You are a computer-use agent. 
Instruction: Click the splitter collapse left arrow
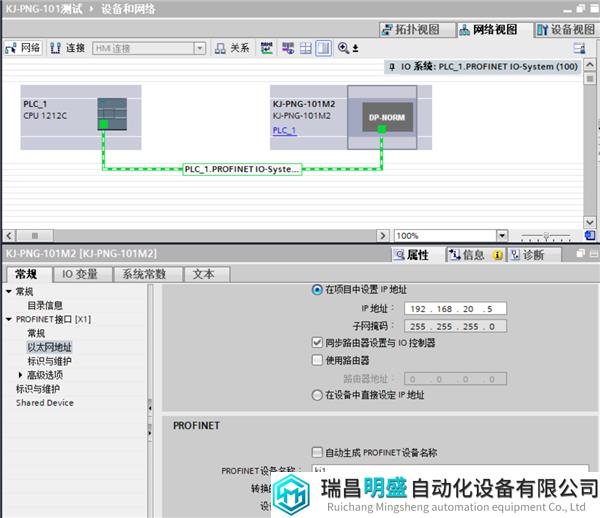click(x=150, y=408)
